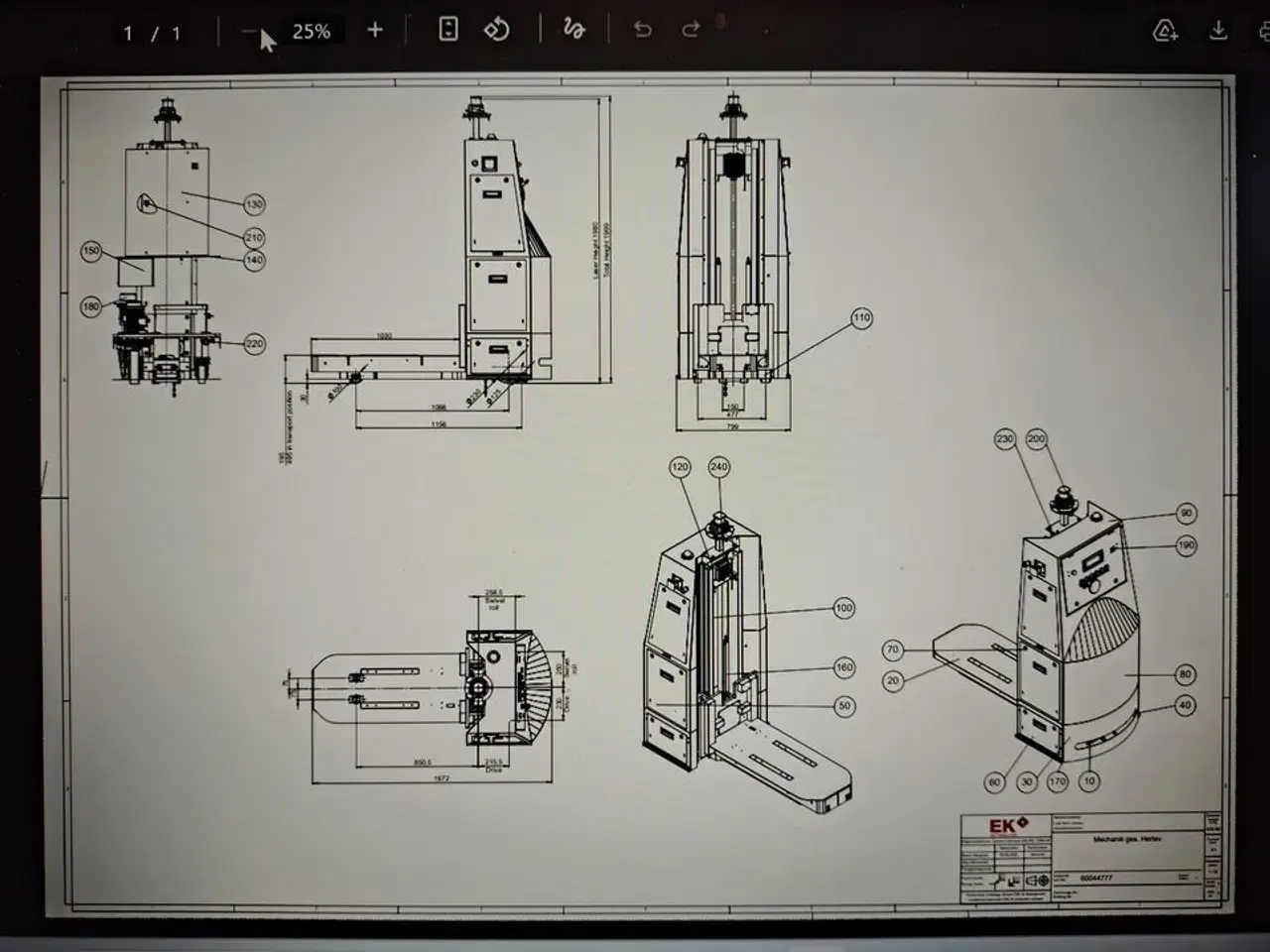Viewport: 1270px width, 952px height.
Task: Zoom in using the plus icon
Action: coord(374,30)
